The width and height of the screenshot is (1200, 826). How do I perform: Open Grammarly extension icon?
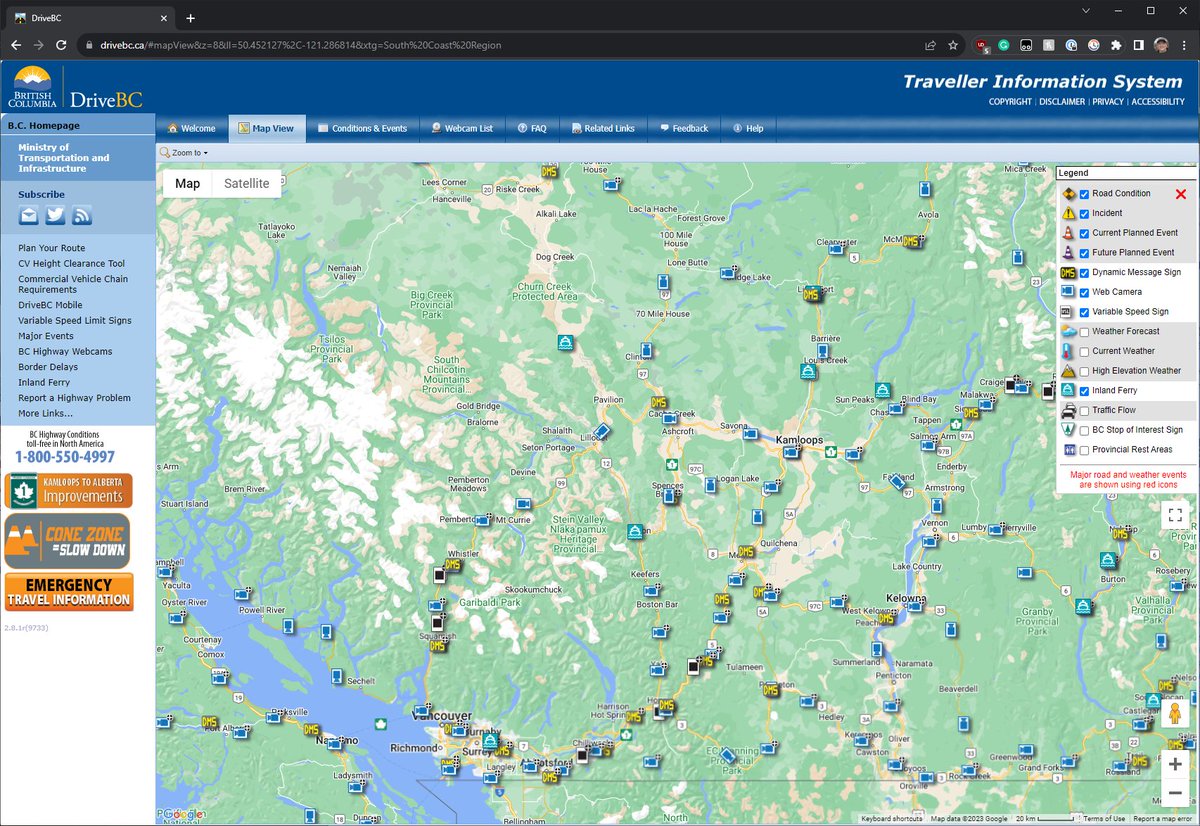pos(1004,45)
